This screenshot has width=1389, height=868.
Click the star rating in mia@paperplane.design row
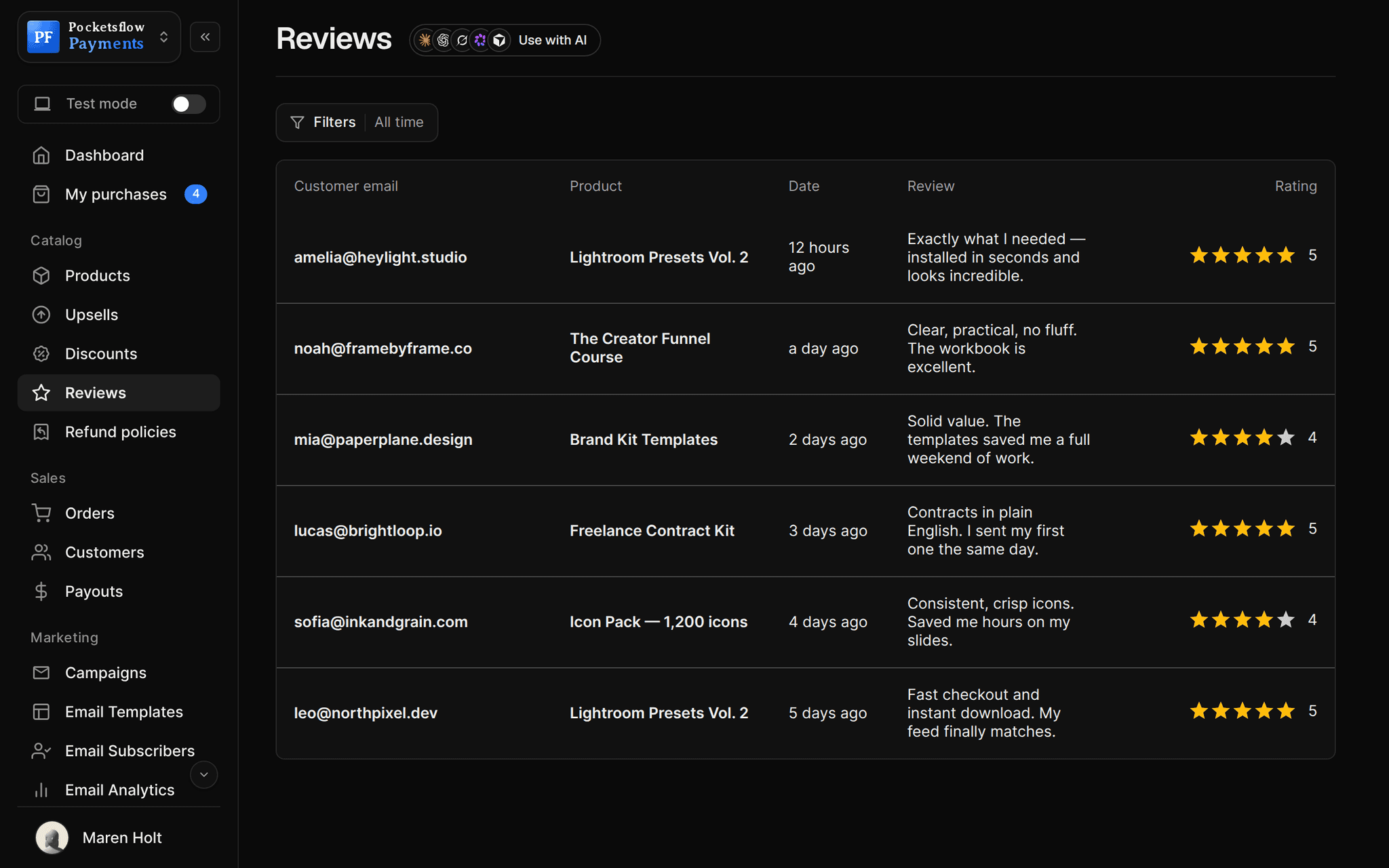tap(1243, 437)
